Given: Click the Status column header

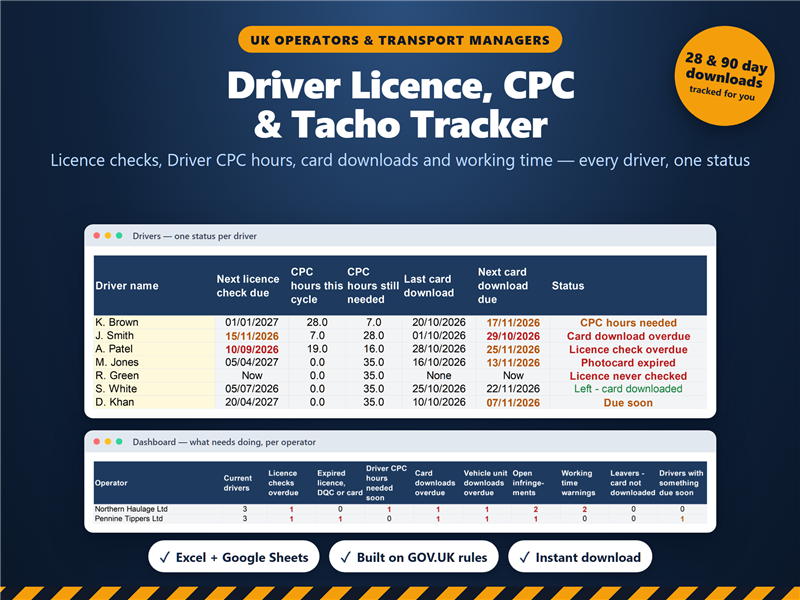Looking at the screenshot, I should 568,286.
